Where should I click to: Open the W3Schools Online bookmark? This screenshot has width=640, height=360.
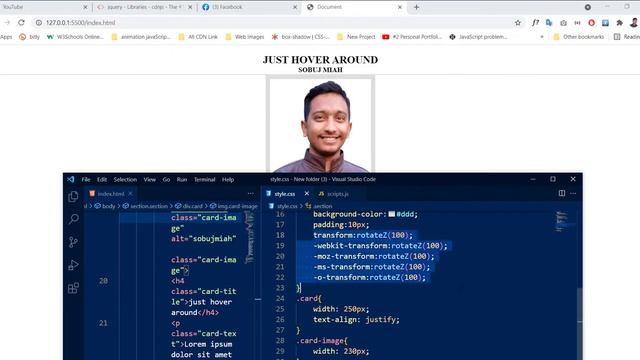75,37
